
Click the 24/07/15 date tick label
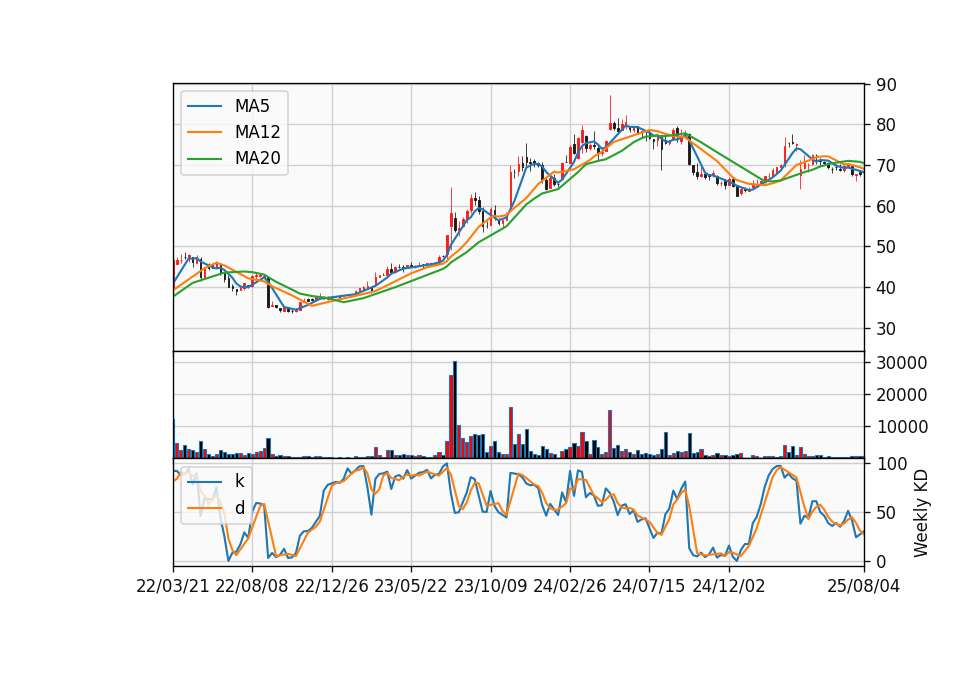tap(649, 586)
